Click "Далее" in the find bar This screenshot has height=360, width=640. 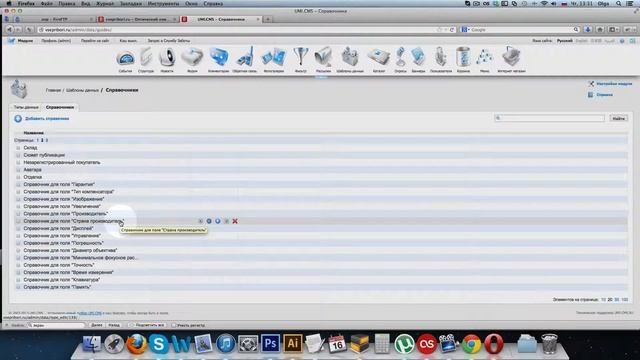[97, 325]
